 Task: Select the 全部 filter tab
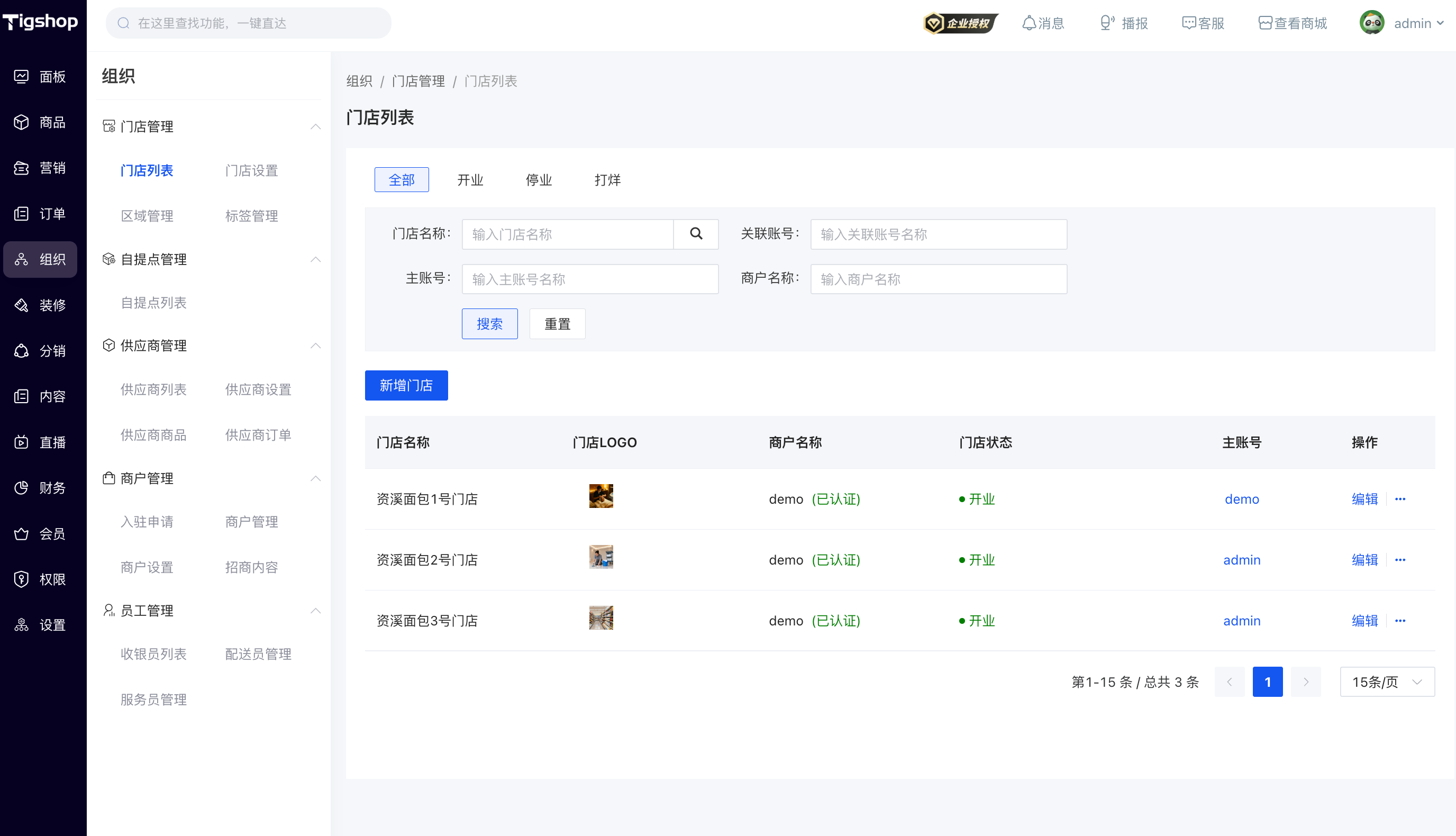[x=402, y=180]
